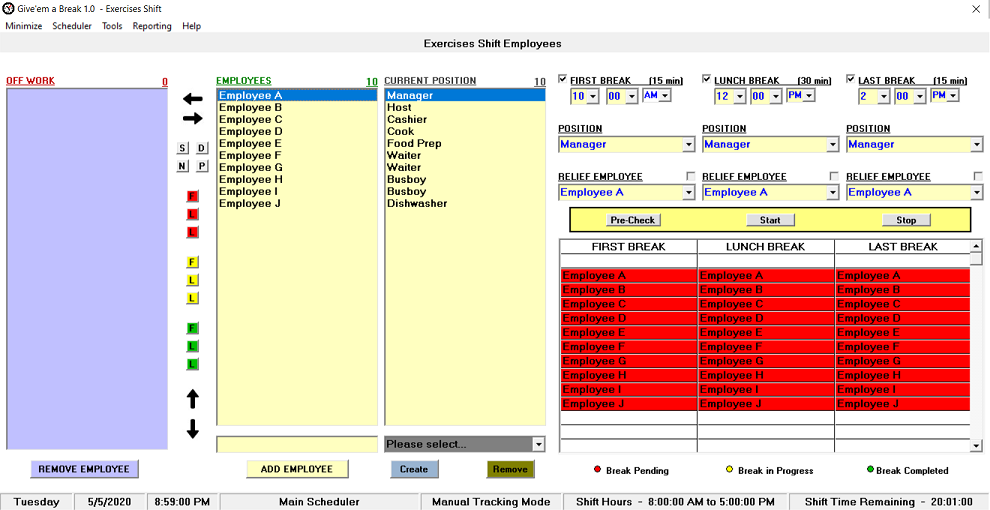Screen dimensions: 990x510
Task: Disable the Last Break checkbox
Action: pos(851,80)
